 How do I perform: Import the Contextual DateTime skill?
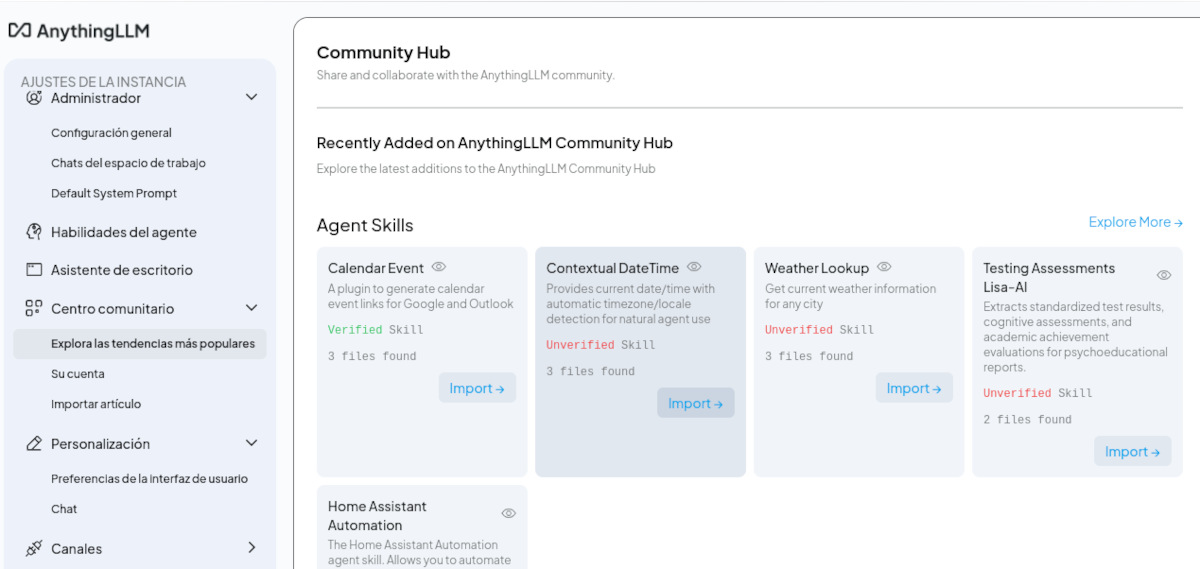coord(696,403)
